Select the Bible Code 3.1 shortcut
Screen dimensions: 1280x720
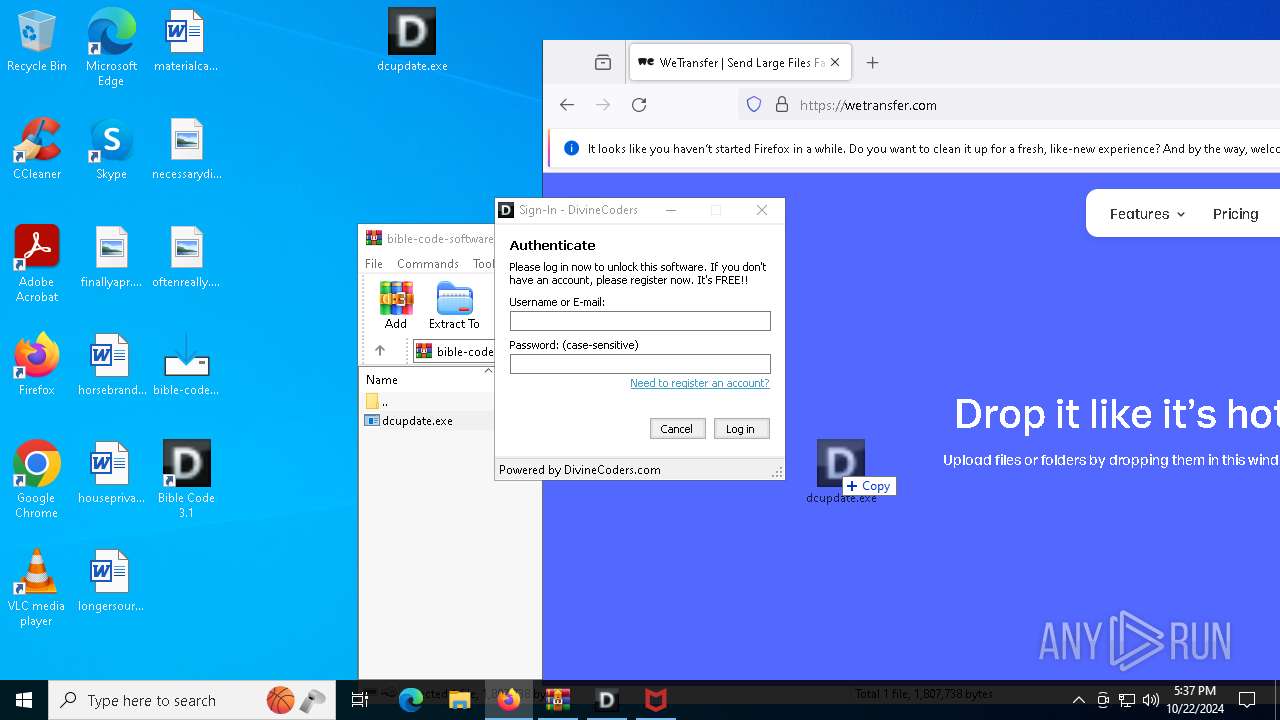(x=186, y=480)
